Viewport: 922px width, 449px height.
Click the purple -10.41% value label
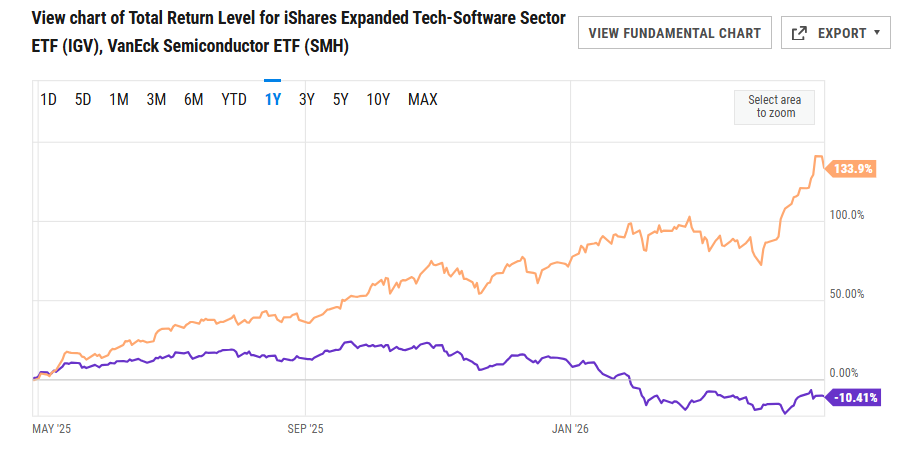[x=856, y=398]
